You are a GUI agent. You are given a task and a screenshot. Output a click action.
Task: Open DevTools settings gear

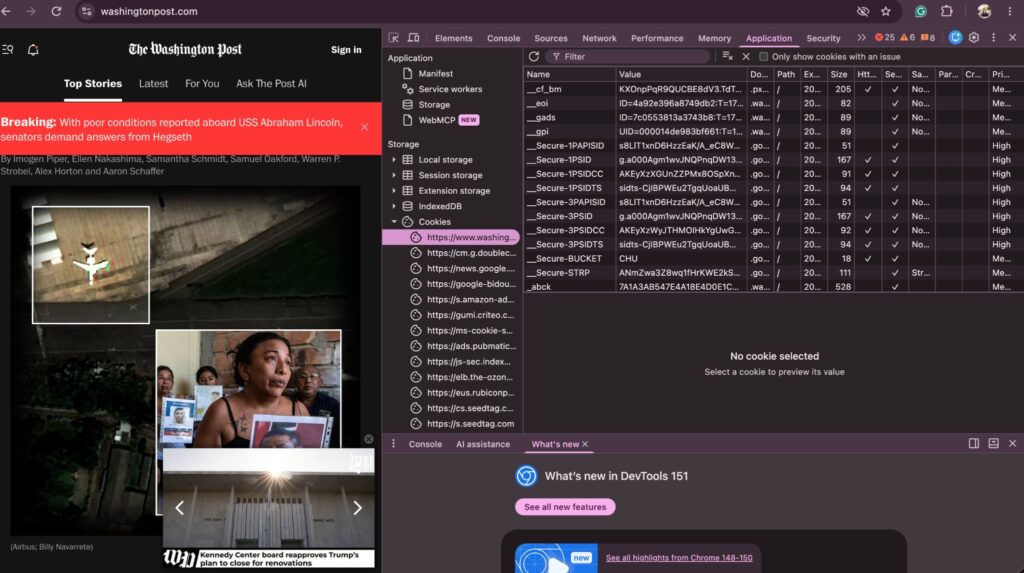tap(974, 38)
